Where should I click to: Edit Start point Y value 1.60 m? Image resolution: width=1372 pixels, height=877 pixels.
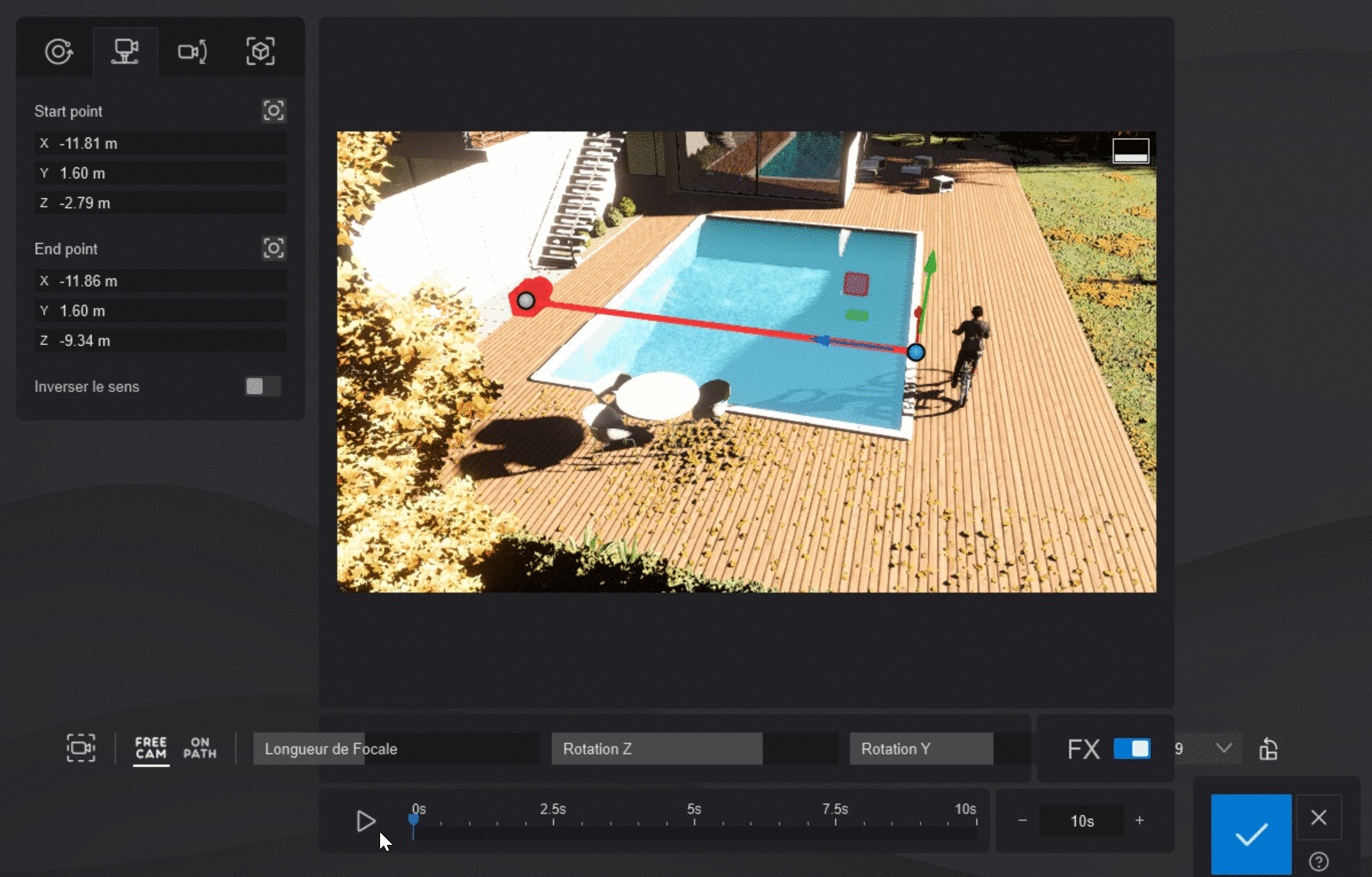click(161, 173)
